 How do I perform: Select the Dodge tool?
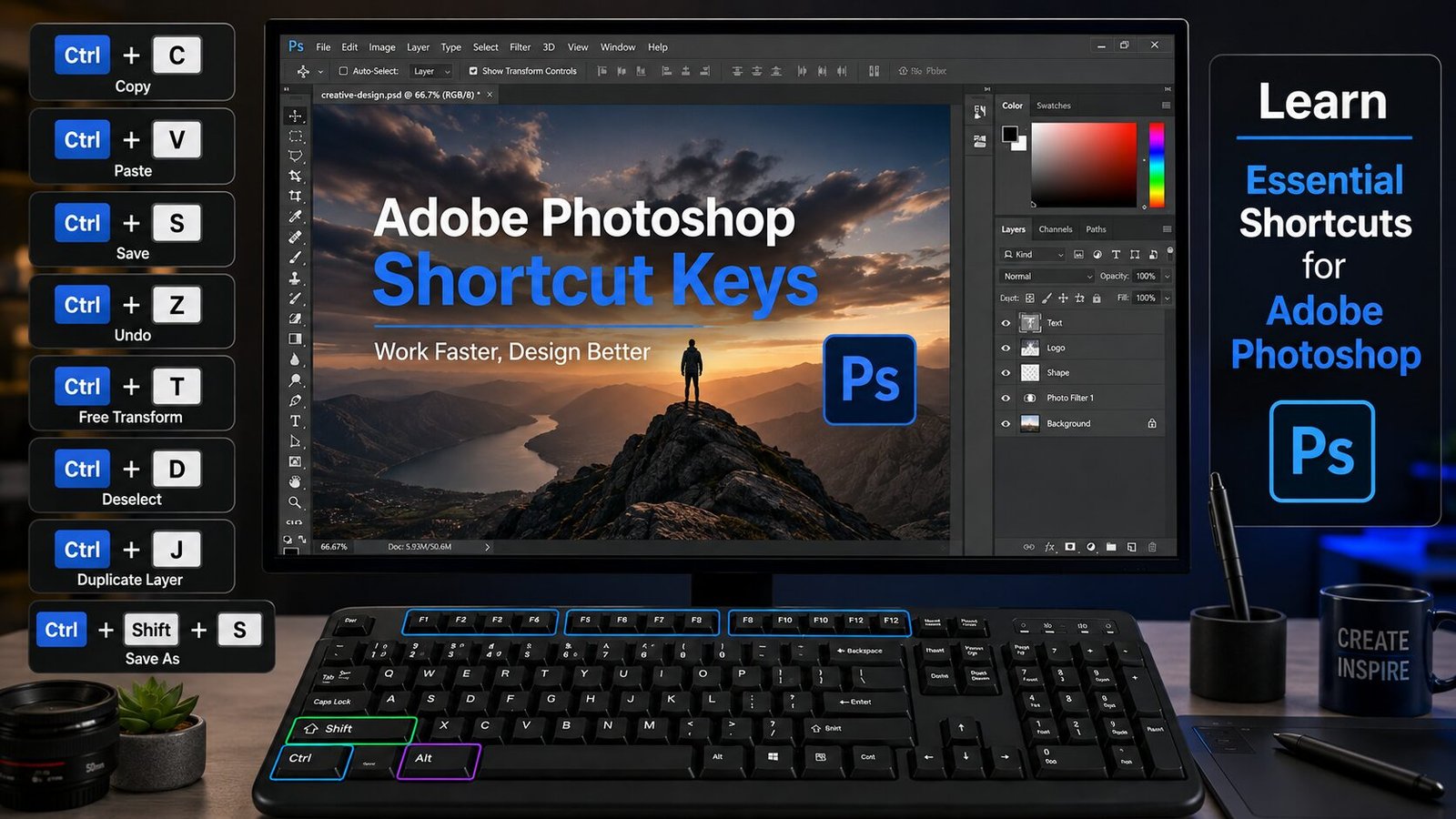[295, 380]
